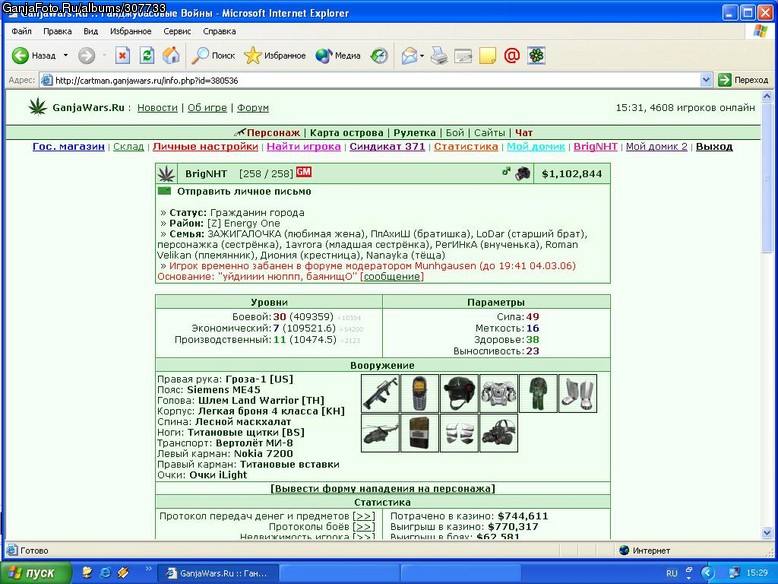The height and width of the screenshot is (584, 778).
Task: Click the Refresh page toolbar icon
Action: click(147, 55)
